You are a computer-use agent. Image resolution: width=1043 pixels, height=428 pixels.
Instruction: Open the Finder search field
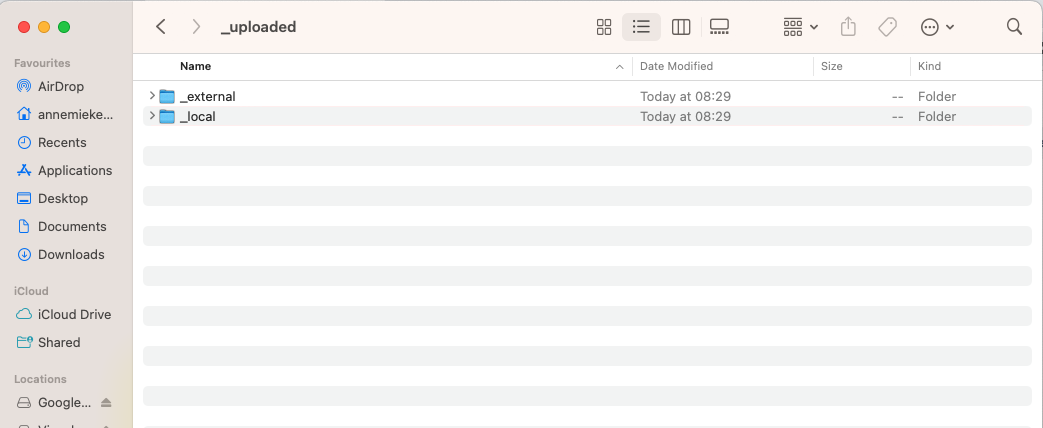coord(1014,27)
